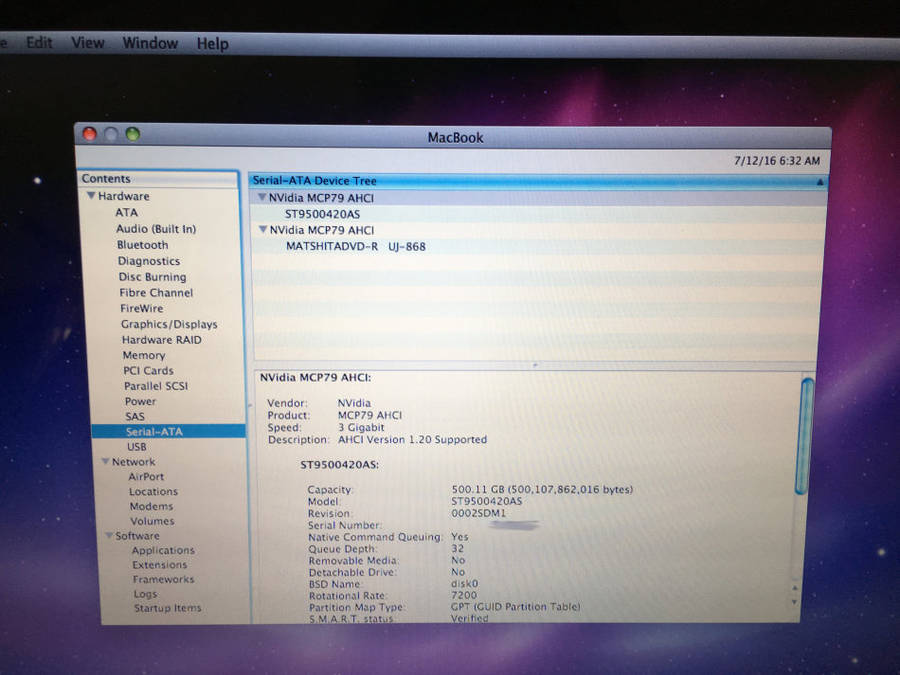
Task: Open the Window menu
Action: (x=150, y=43)
